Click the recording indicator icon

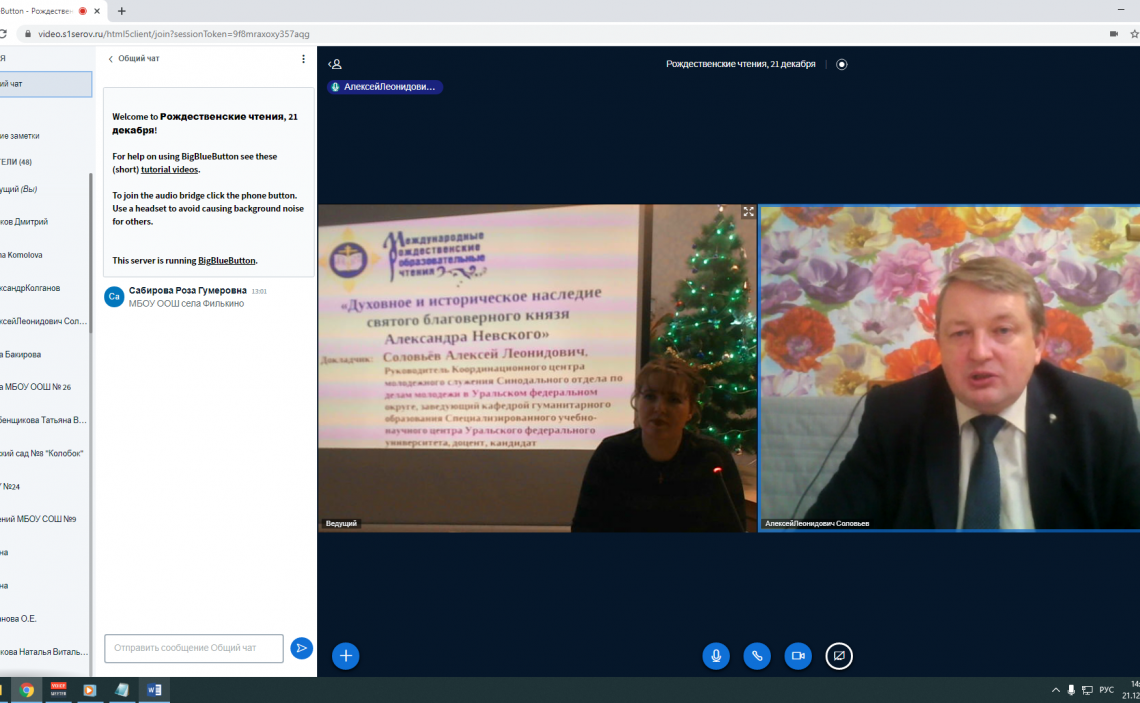pos(841,64)
